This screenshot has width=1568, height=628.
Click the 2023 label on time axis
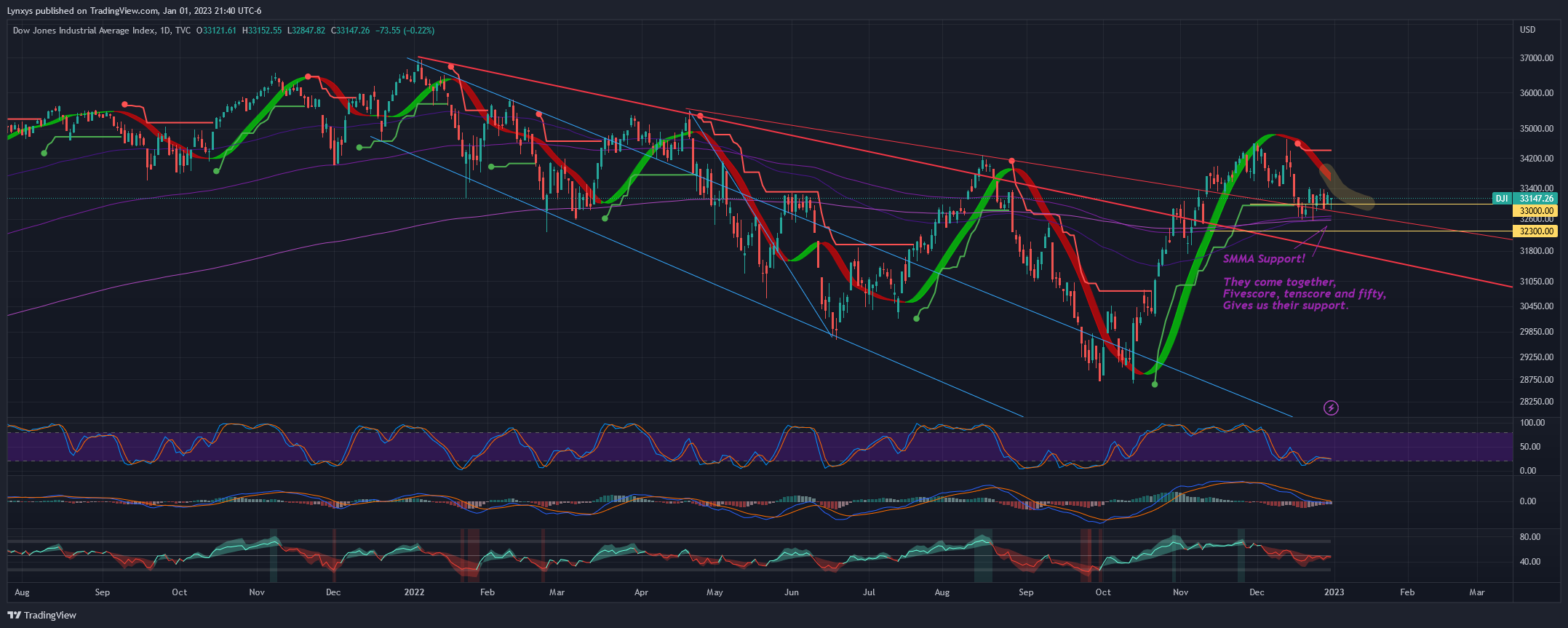pos(1334,592)
